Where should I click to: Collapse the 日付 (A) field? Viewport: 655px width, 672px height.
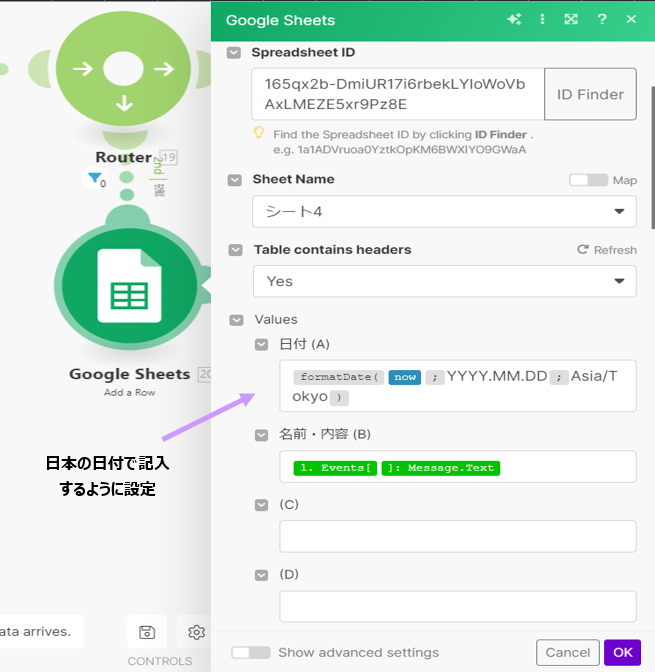click(x=261, y=345)
